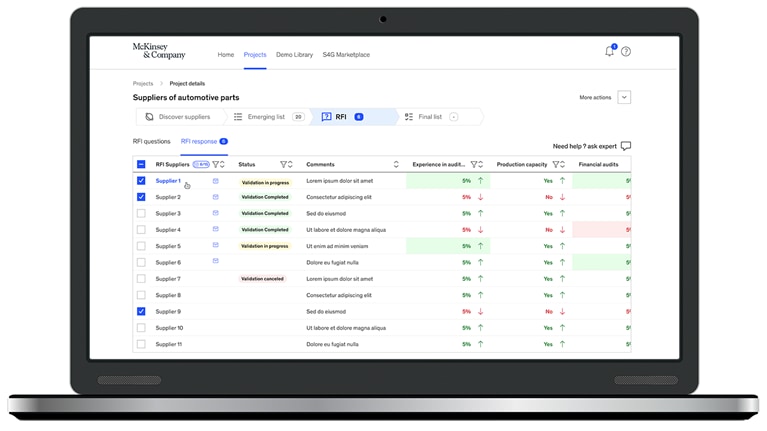Click the help question mark icon
This screenshot has width=767, height=431.
[x=626, y=52]
